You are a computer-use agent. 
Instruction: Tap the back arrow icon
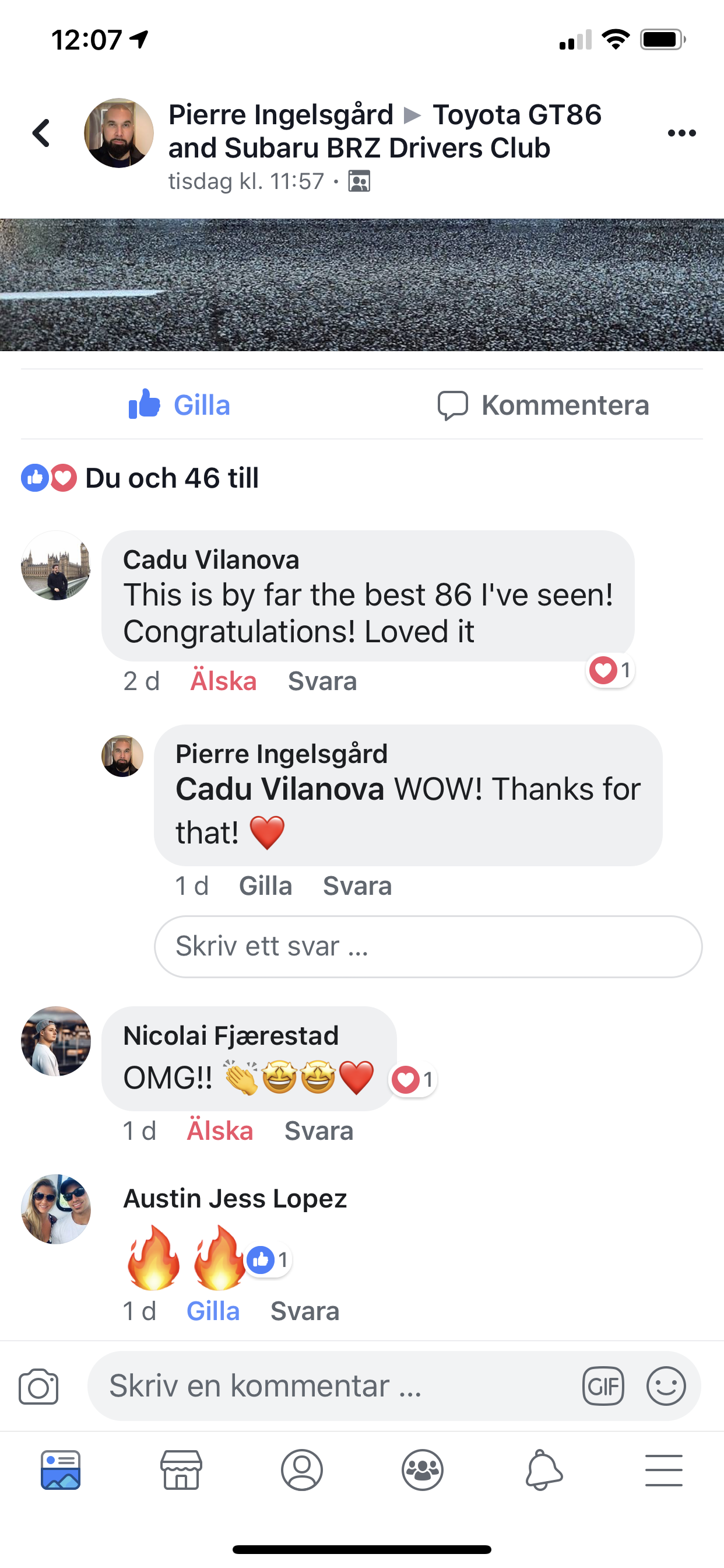(41, 132)
